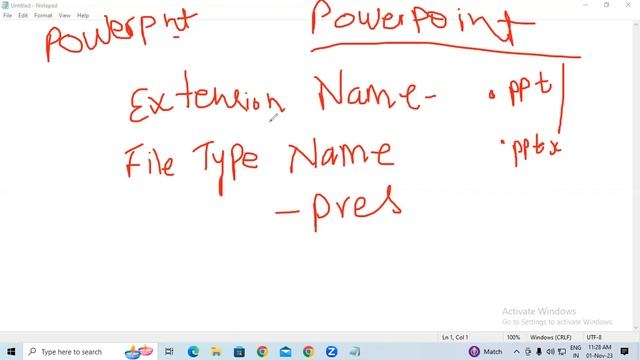Click the Ln 1, Col 1 status entry
The image size is (640, 360).
455,337
